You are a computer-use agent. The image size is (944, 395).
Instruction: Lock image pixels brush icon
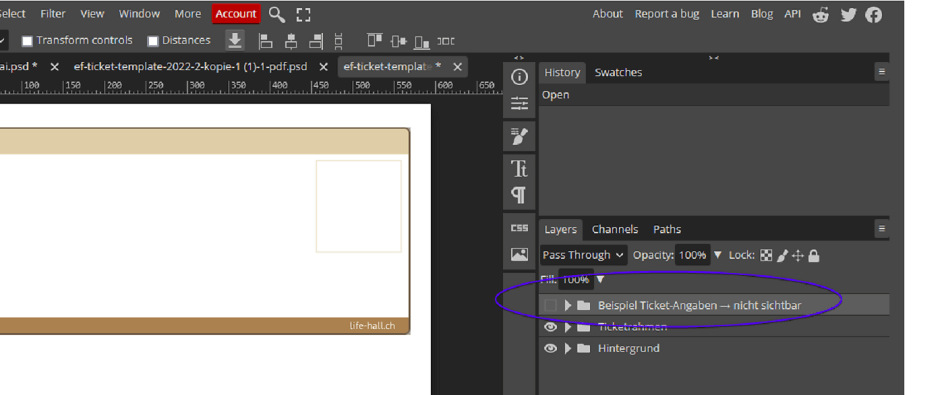click(782, 255)
